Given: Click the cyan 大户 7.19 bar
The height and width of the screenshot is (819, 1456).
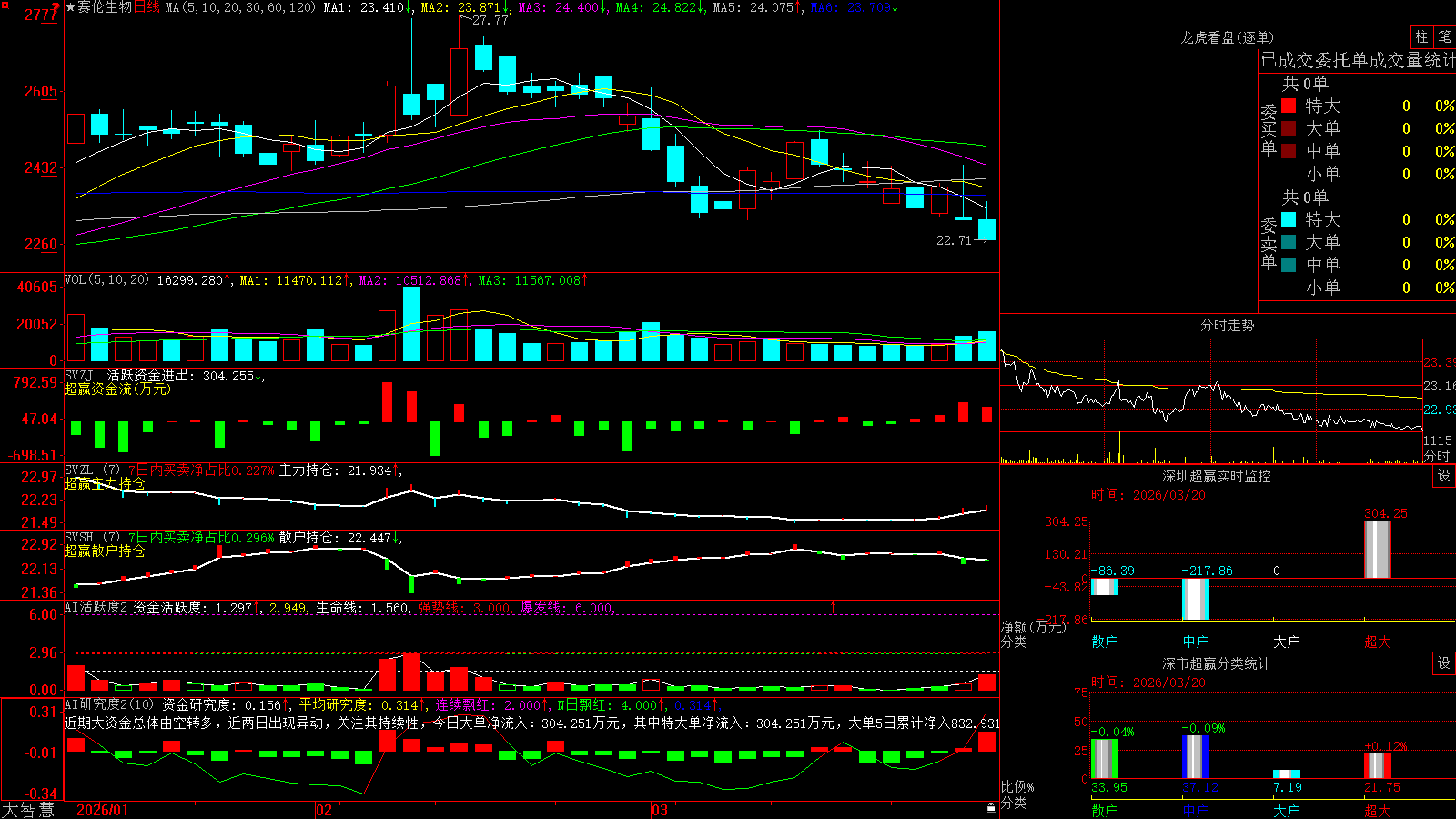Looking at the screenshot, I should pos(1287,774).
